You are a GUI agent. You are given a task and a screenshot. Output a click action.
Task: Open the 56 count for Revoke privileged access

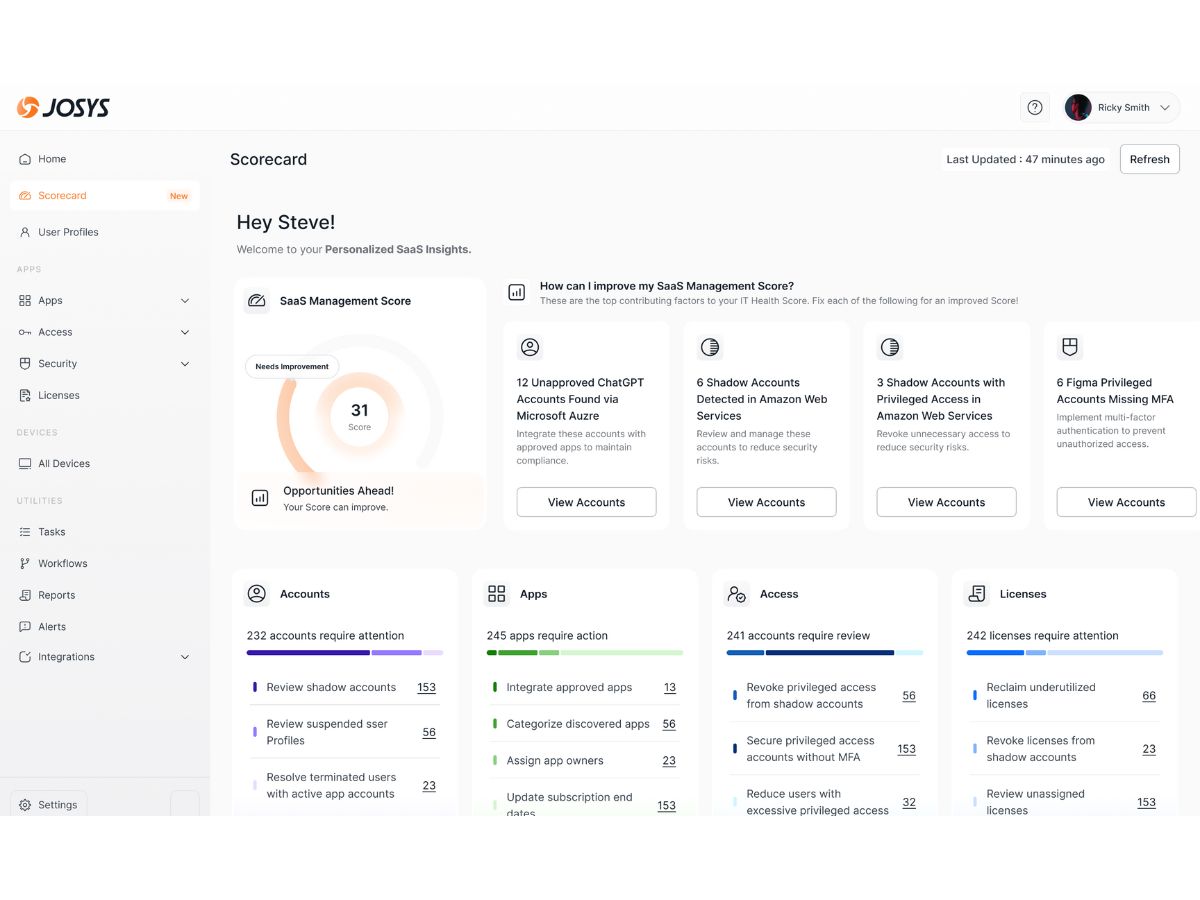pos(909,696)
